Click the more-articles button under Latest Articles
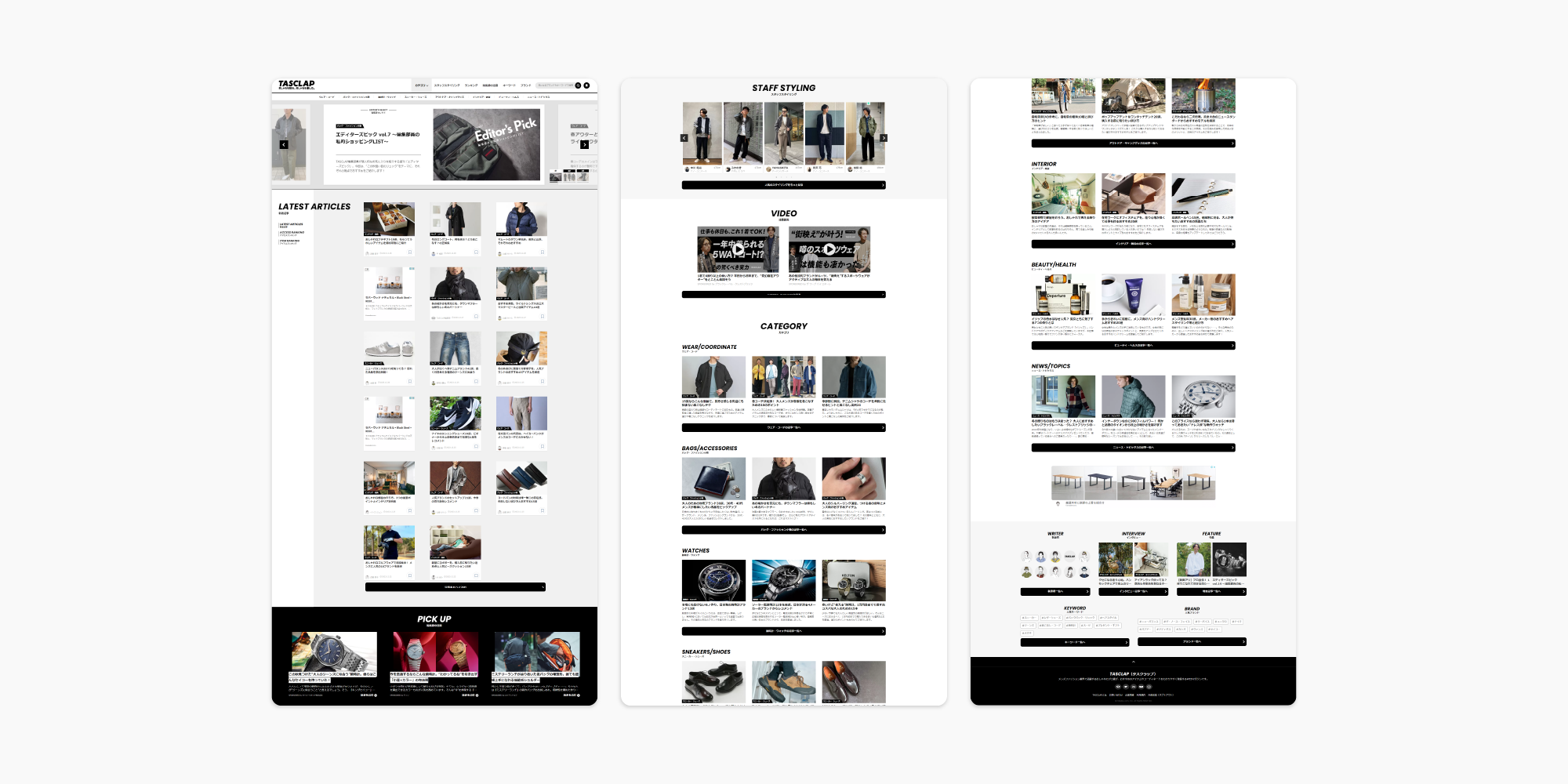 tap(456, 587)
